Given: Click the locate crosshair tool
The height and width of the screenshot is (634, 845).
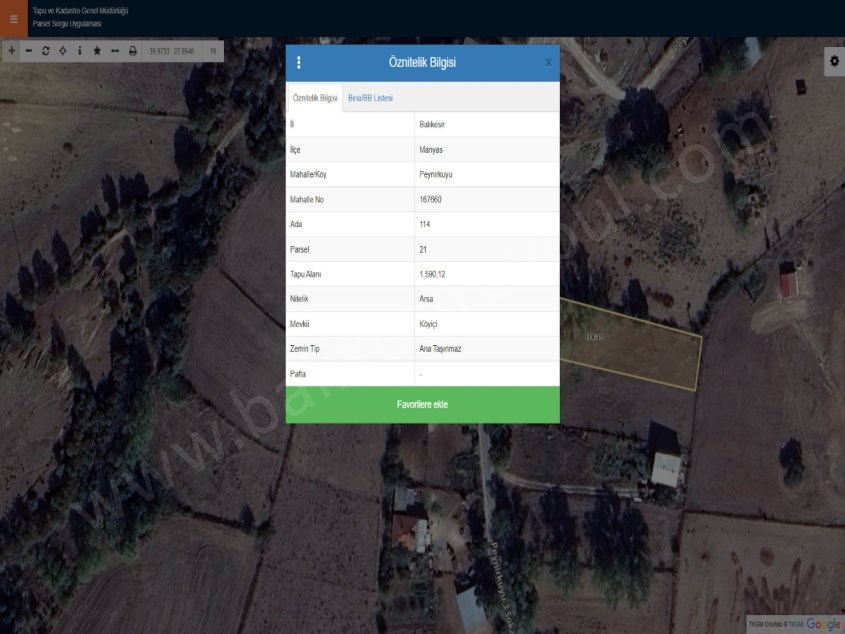Looking at the screenshot, I should [62, 51].
